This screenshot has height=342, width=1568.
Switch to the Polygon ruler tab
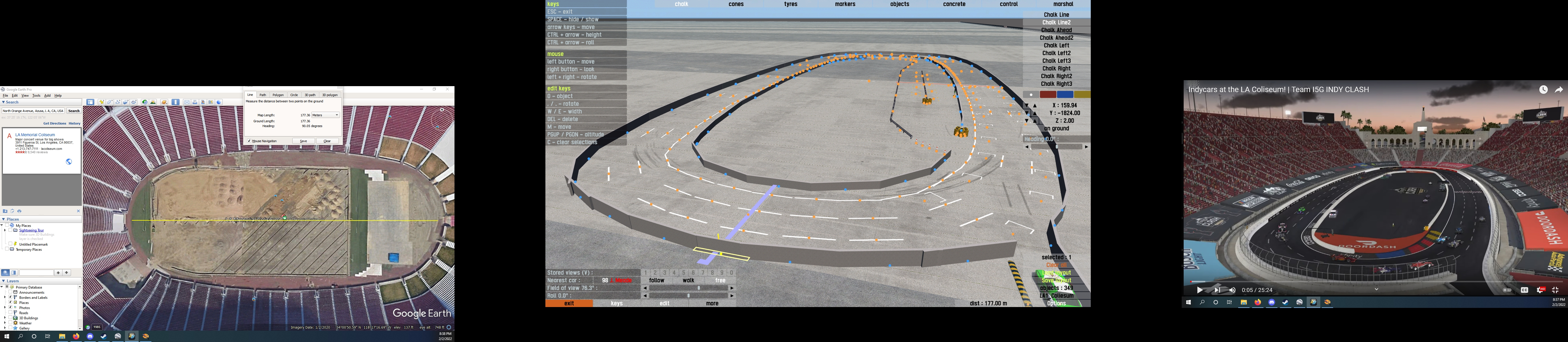click(x=278, y=95)
